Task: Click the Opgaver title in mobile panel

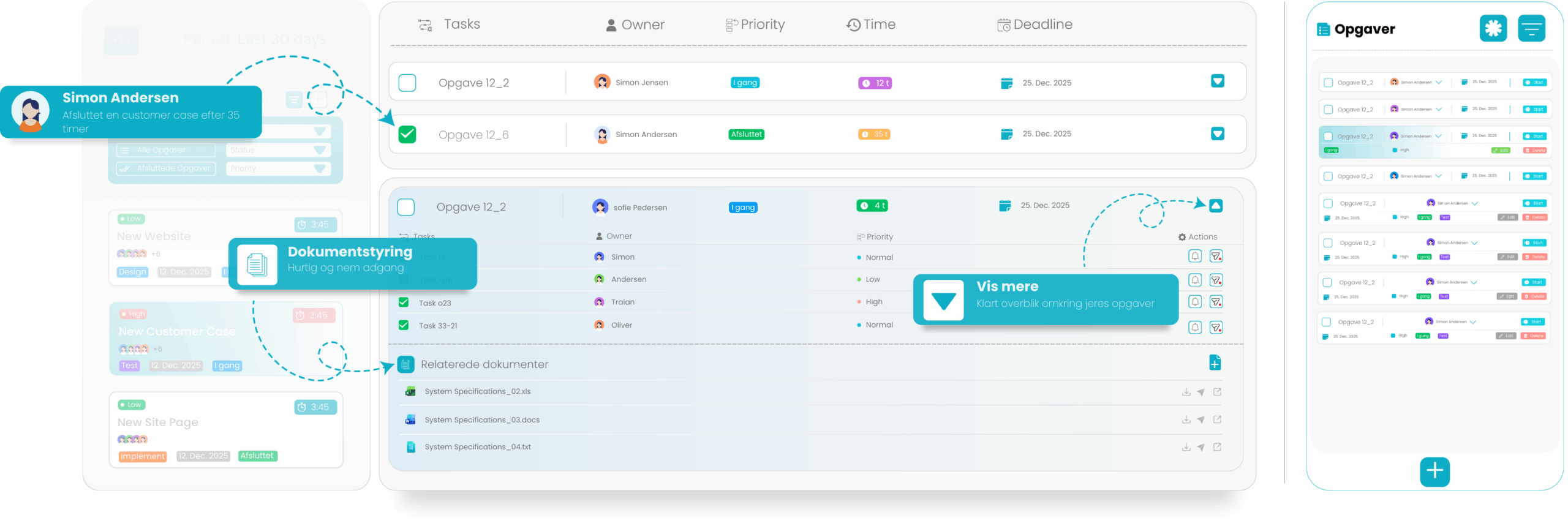Action: tap(1364, 29)
